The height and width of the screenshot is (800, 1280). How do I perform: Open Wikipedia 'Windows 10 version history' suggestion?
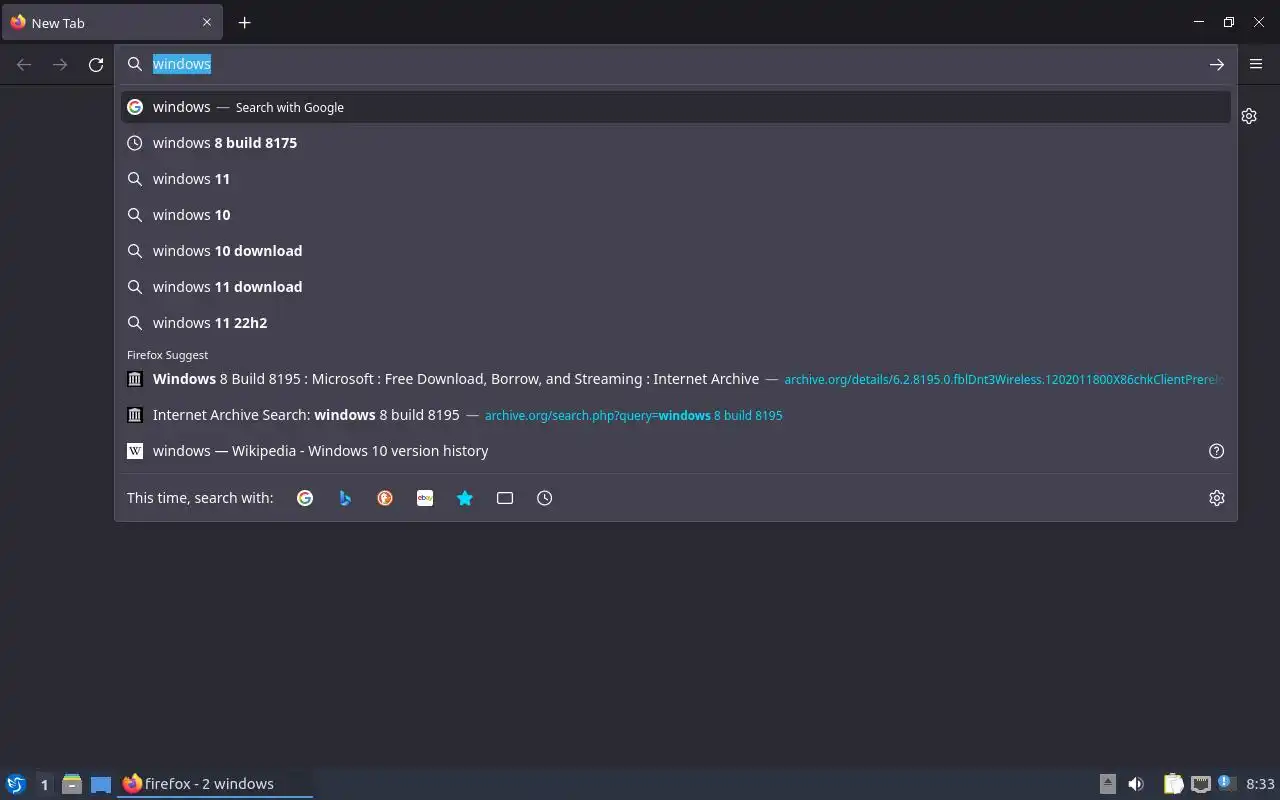tap(660, 451)
